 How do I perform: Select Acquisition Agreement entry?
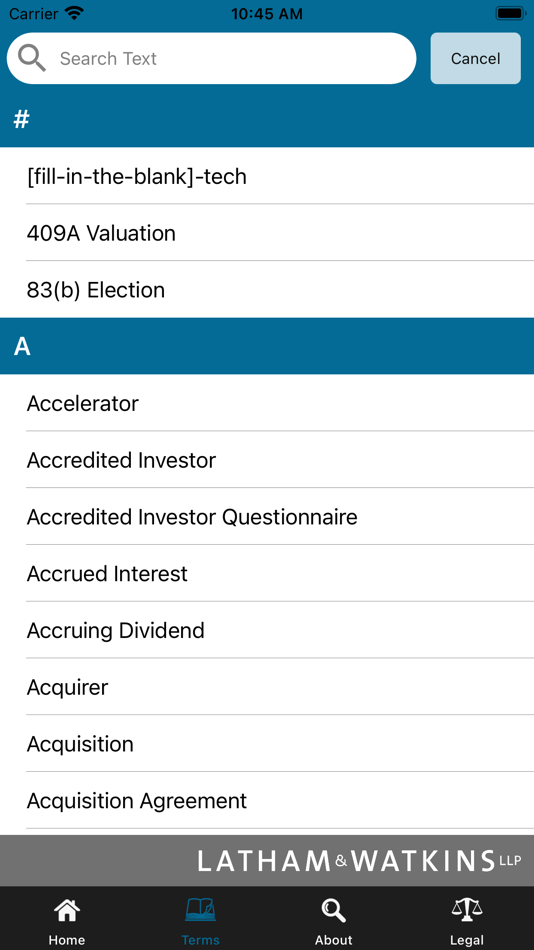click(x=267, y=801)
